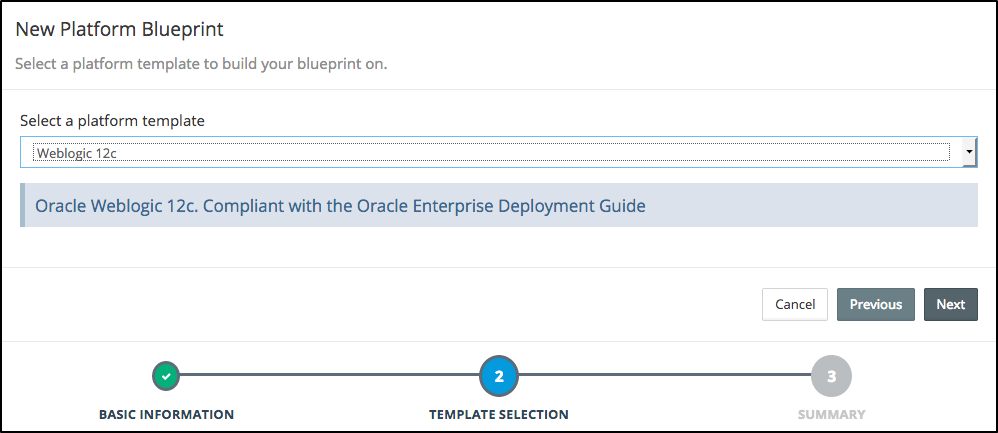Click the green checkmark step icon
Screen dimensions: 998x433
point(166,376)
